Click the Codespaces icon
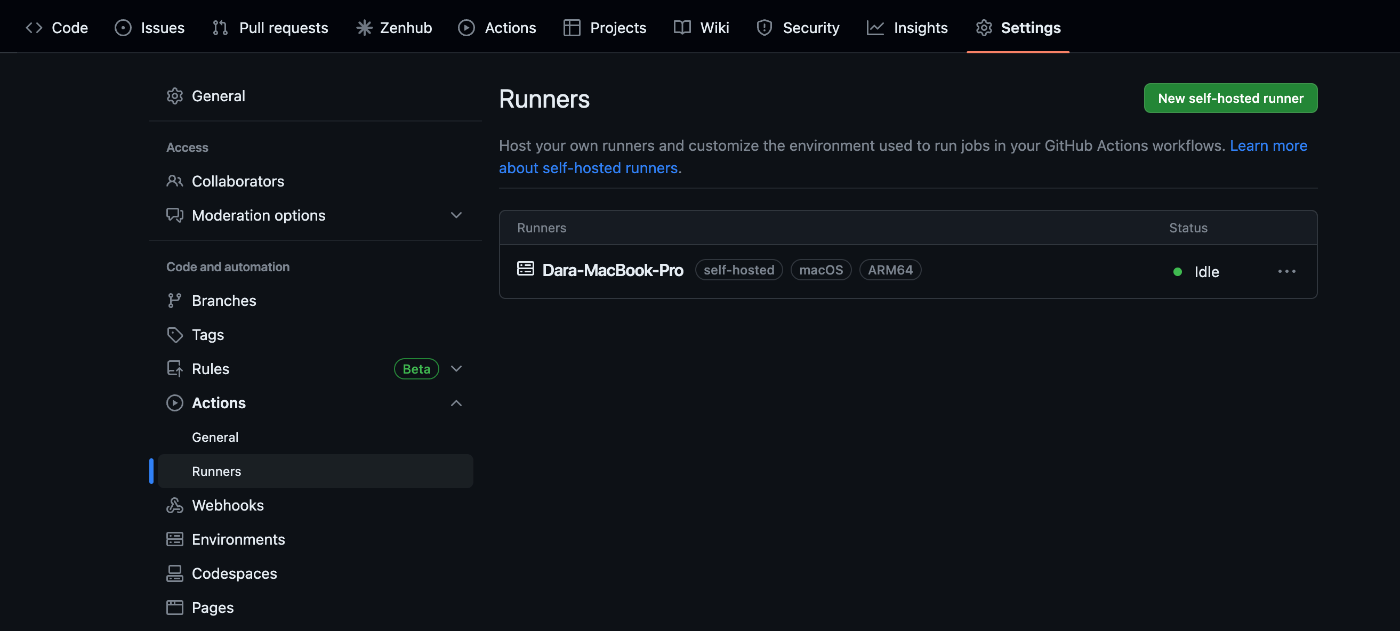 click(x=175, y=573)
